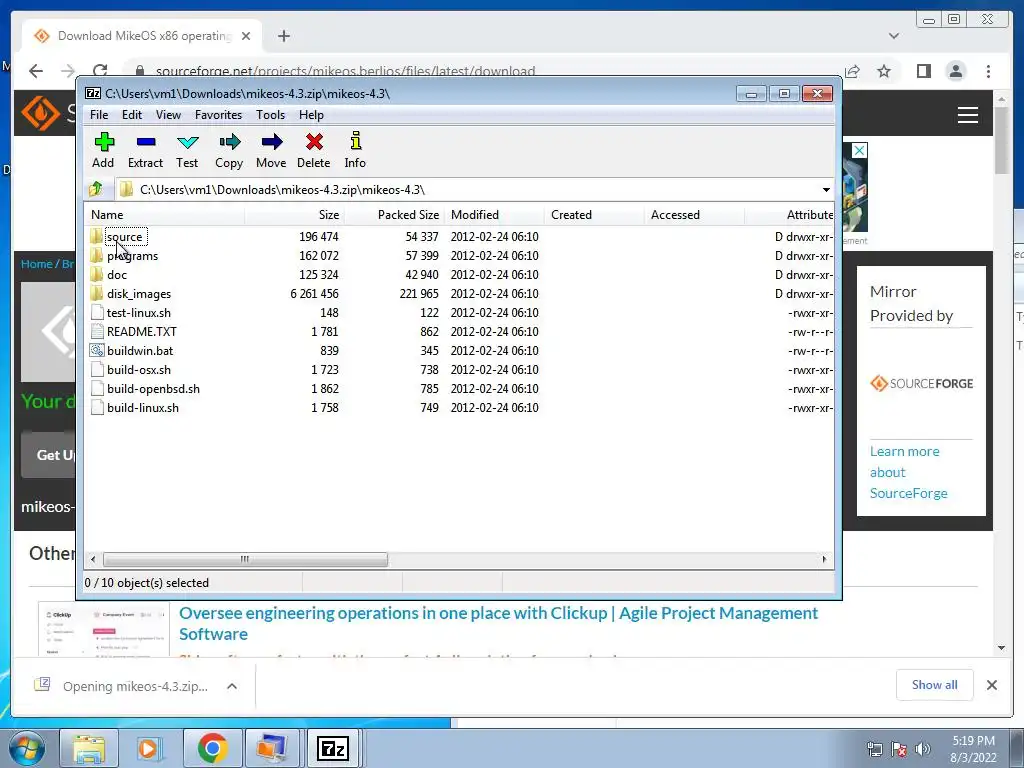Open the SourceForge hamburger menu
Viewport: 1024px width, 768px height.
tap(968, 115)
